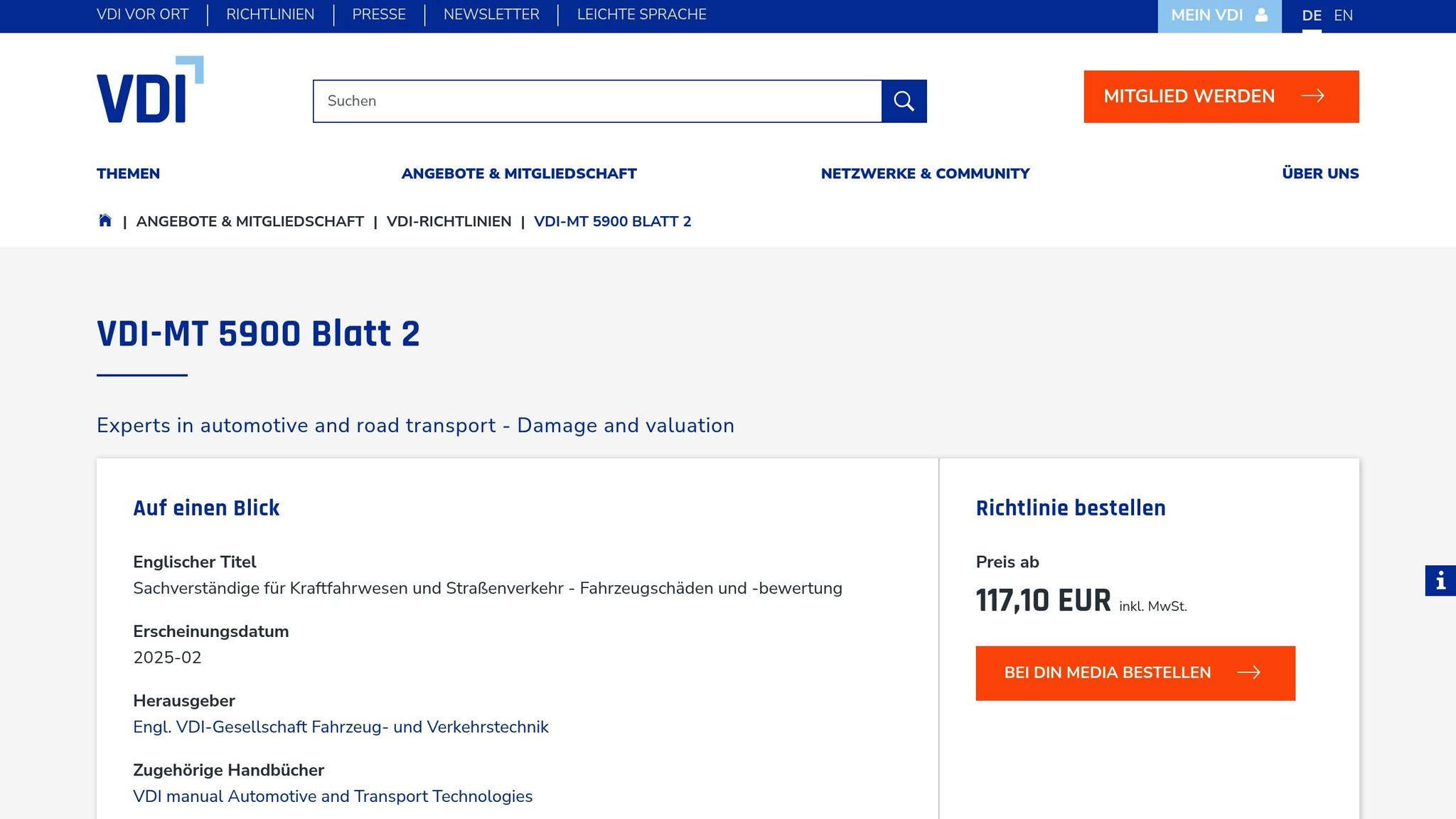The image size is (1456, 819).
Task: Open the ÜBER UNS menu
Action: click(x=1320, y=173)
